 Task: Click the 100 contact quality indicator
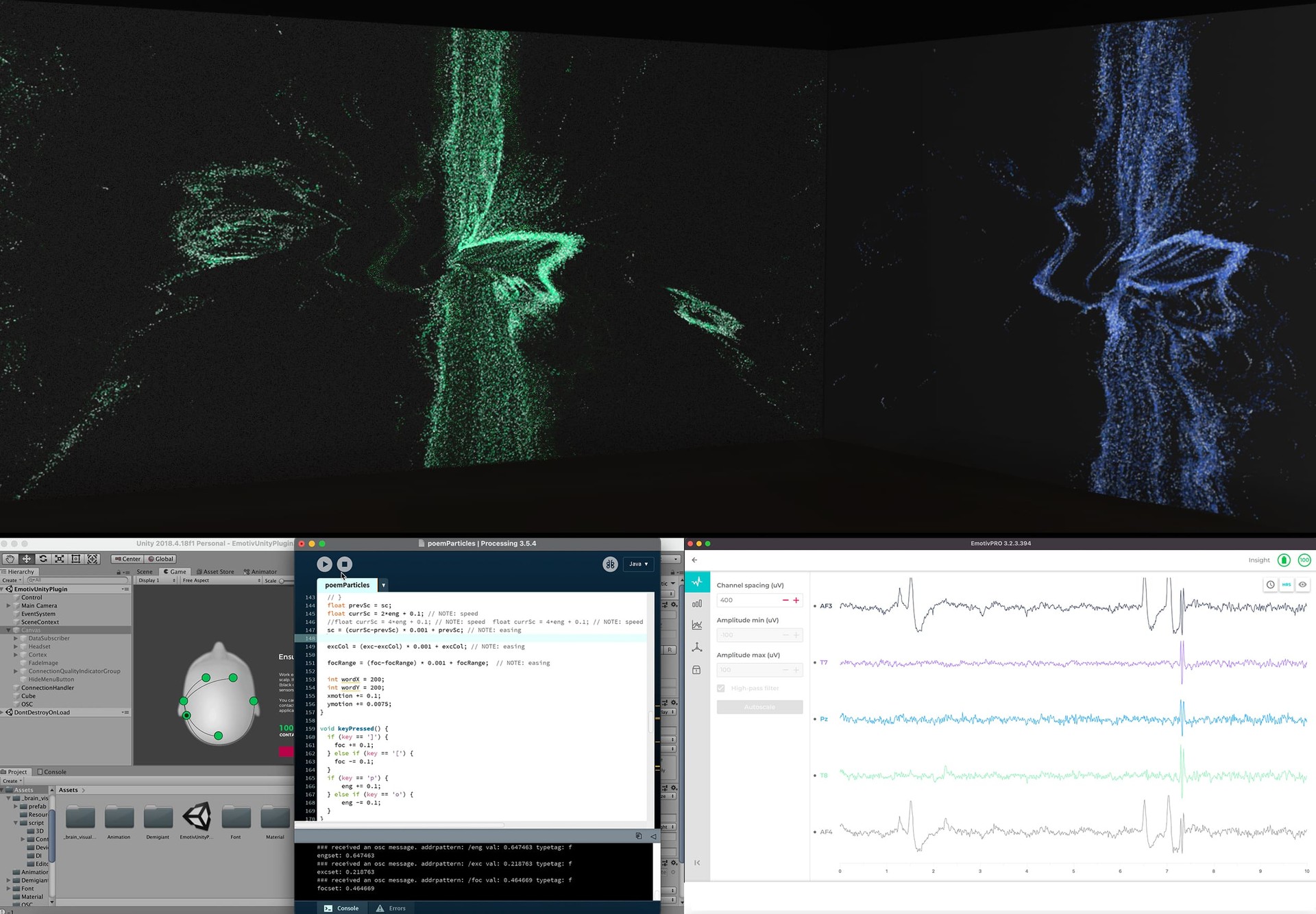pos(1304,560)
